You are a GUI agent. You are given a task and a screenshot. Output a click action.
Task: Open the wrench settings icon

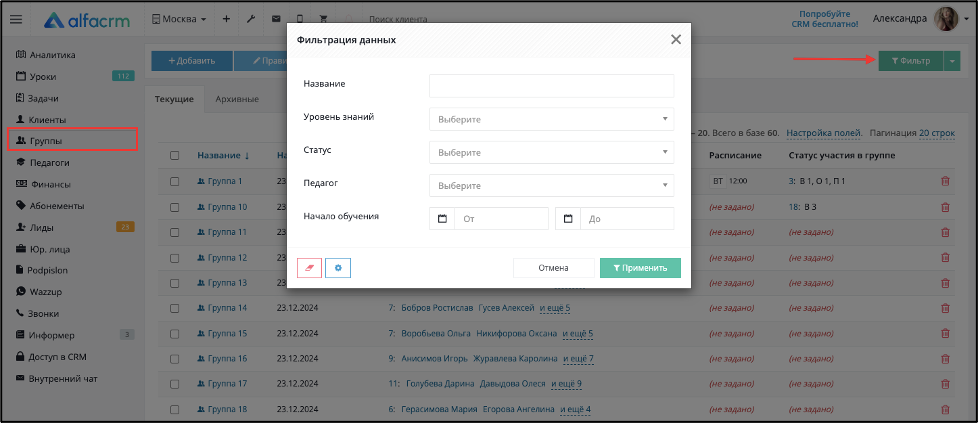251,19
